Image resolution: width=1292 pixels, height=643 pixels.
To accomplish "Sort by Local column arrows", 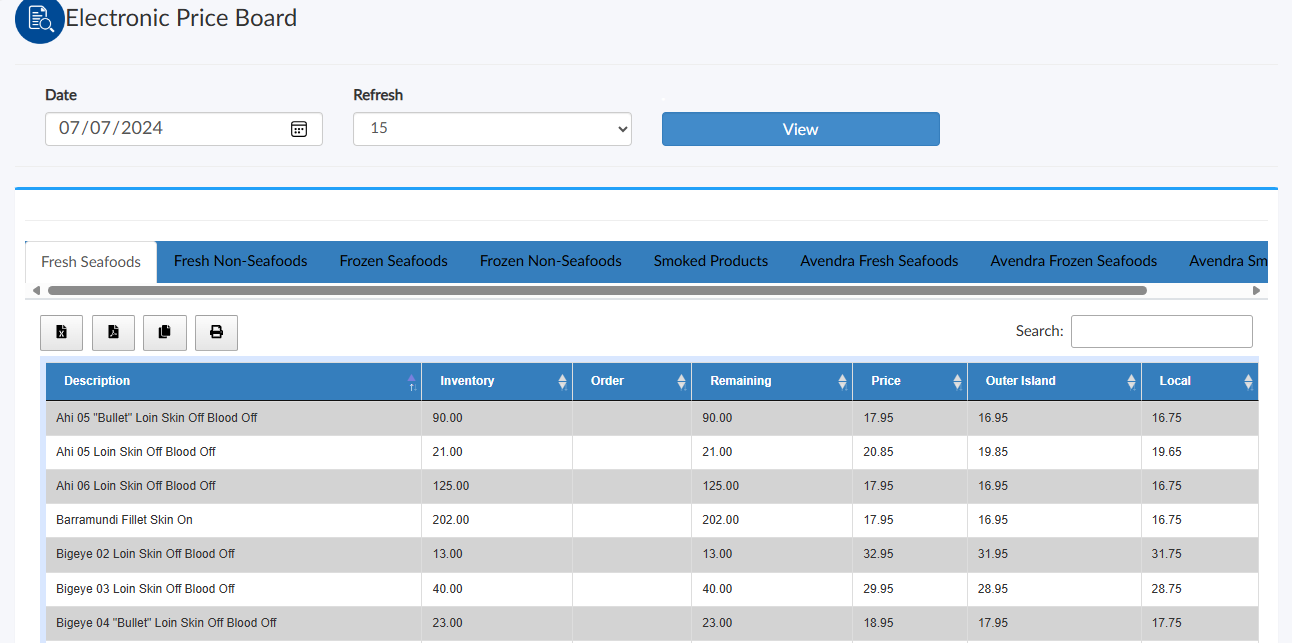I will (x=1248, y=382).
